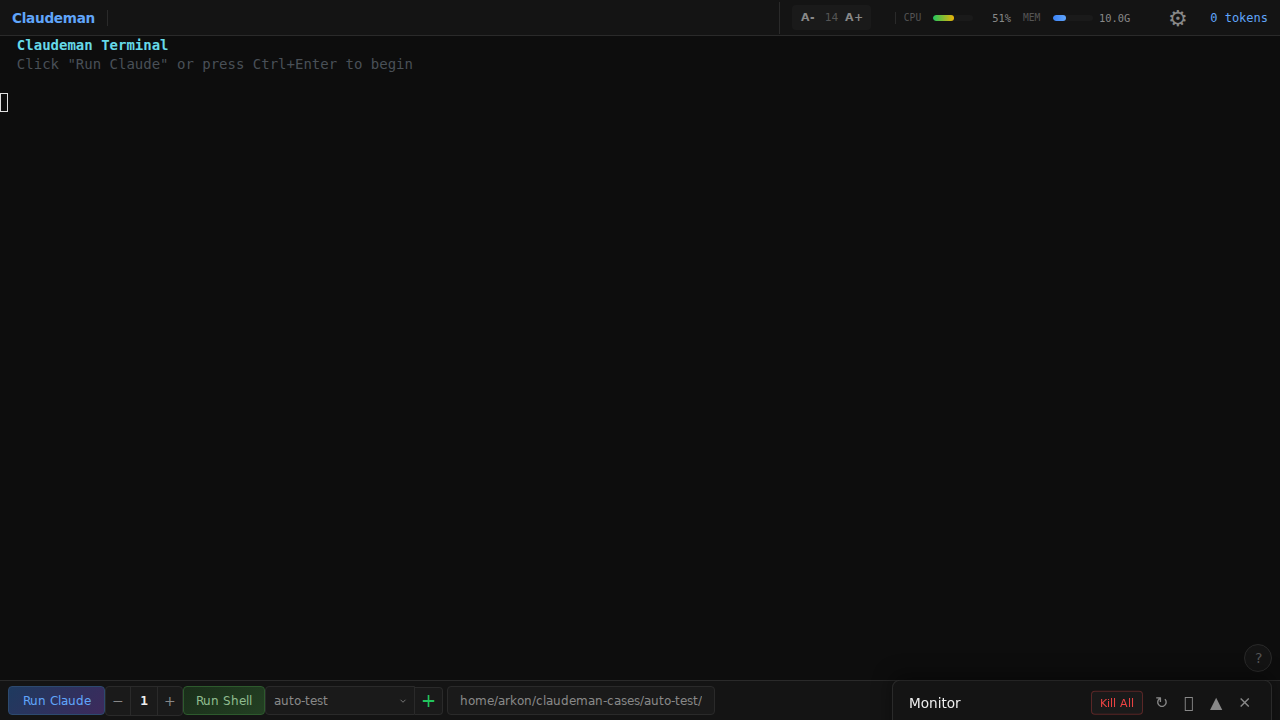Click the session count value 1
Viewport: 1280px width, 720px height.
(144, 701)
